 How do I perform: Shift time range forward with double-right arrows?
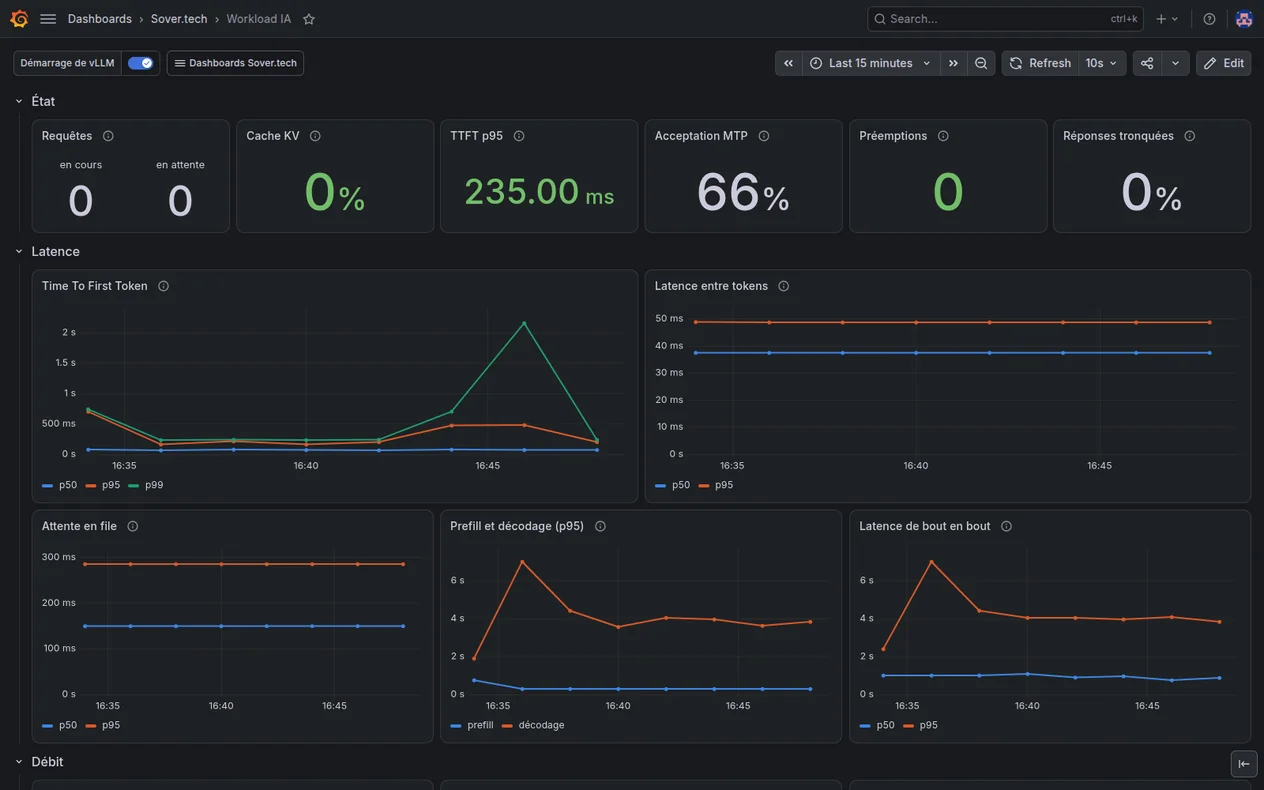(x=953, y=63)
